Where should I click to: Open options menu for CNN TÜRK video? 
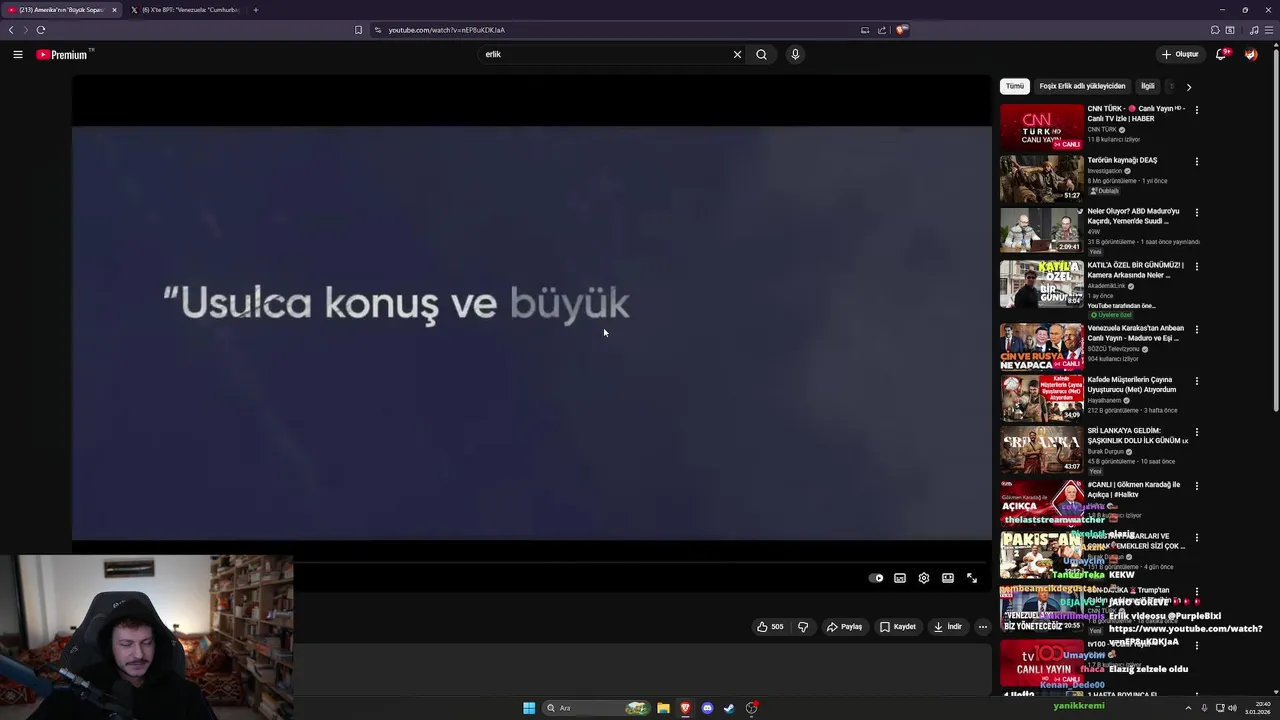pos(1197,110)
